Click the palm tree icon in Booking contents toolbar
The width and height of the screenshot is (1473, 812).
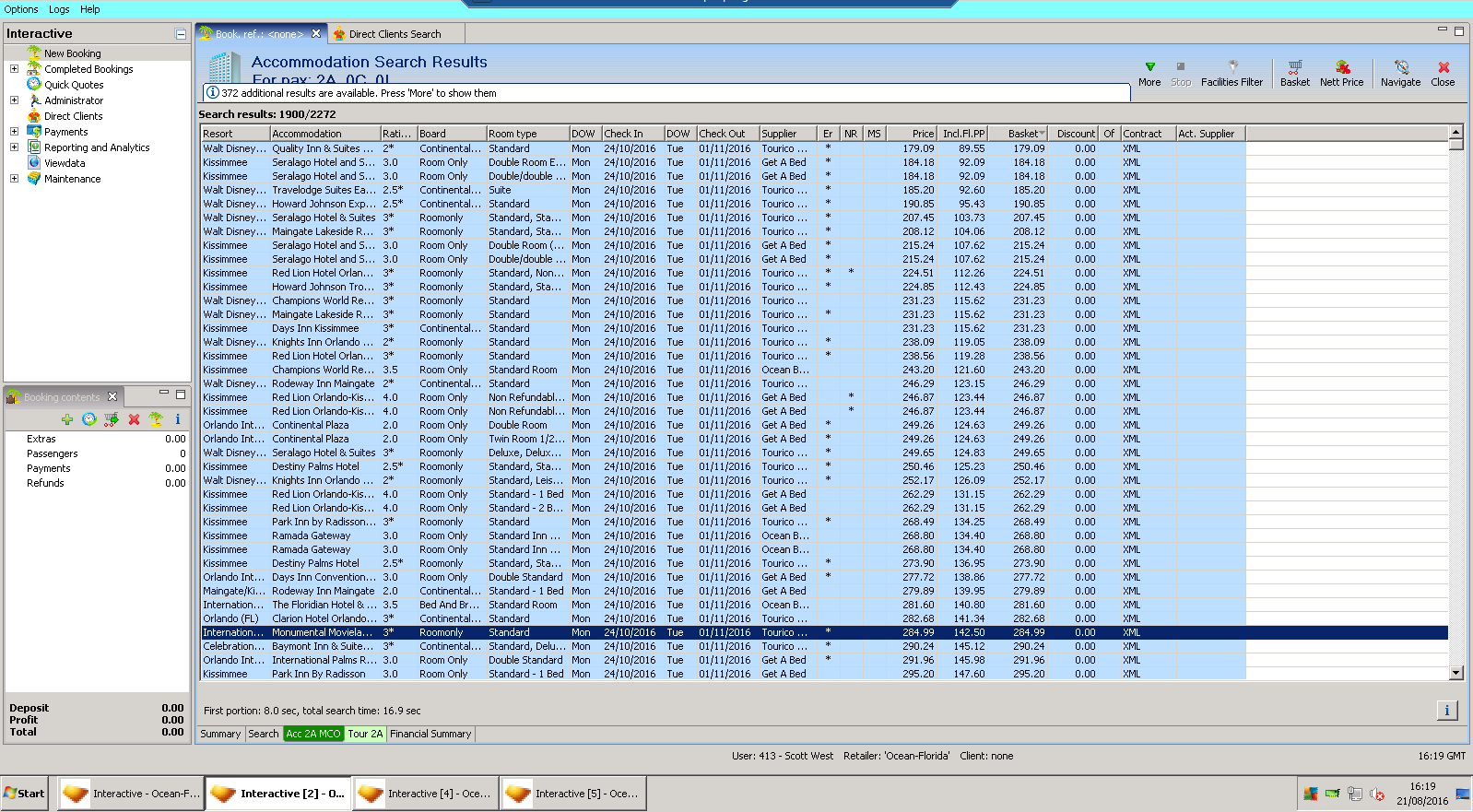(x=156, y=419)
